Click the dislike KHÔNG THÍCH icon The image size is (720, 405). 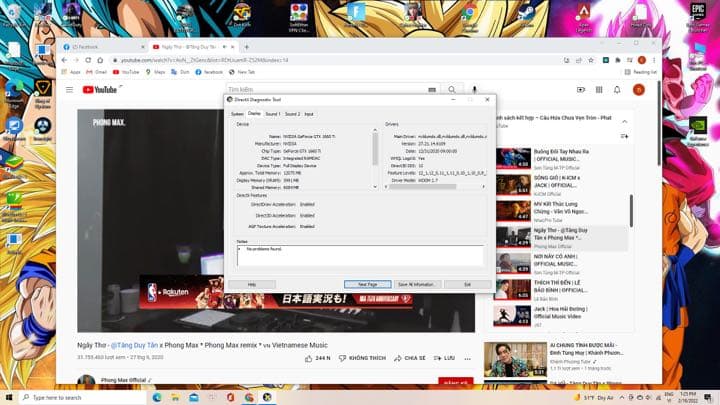pyautogui.click(x=343, y=357)
